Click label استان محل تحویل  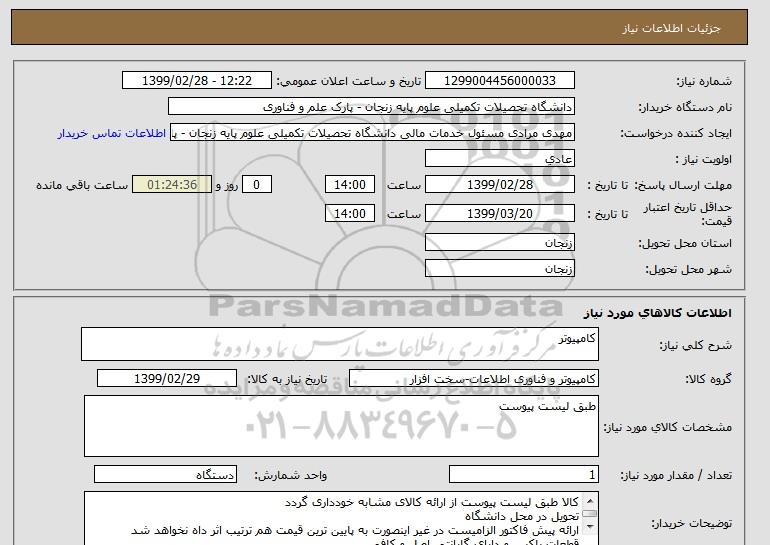[685, 244]
